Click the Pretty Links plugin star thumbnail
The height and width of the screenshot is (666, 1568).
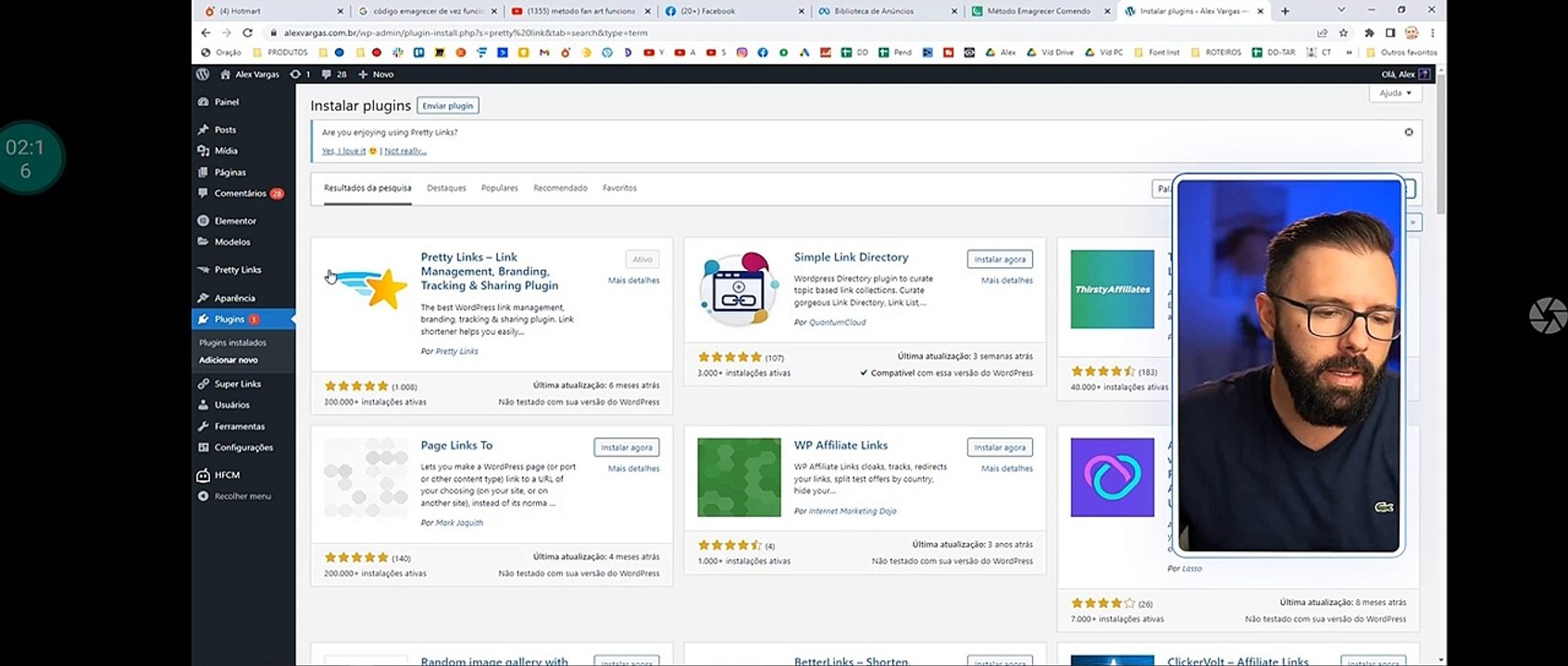[x=367, y=289]
